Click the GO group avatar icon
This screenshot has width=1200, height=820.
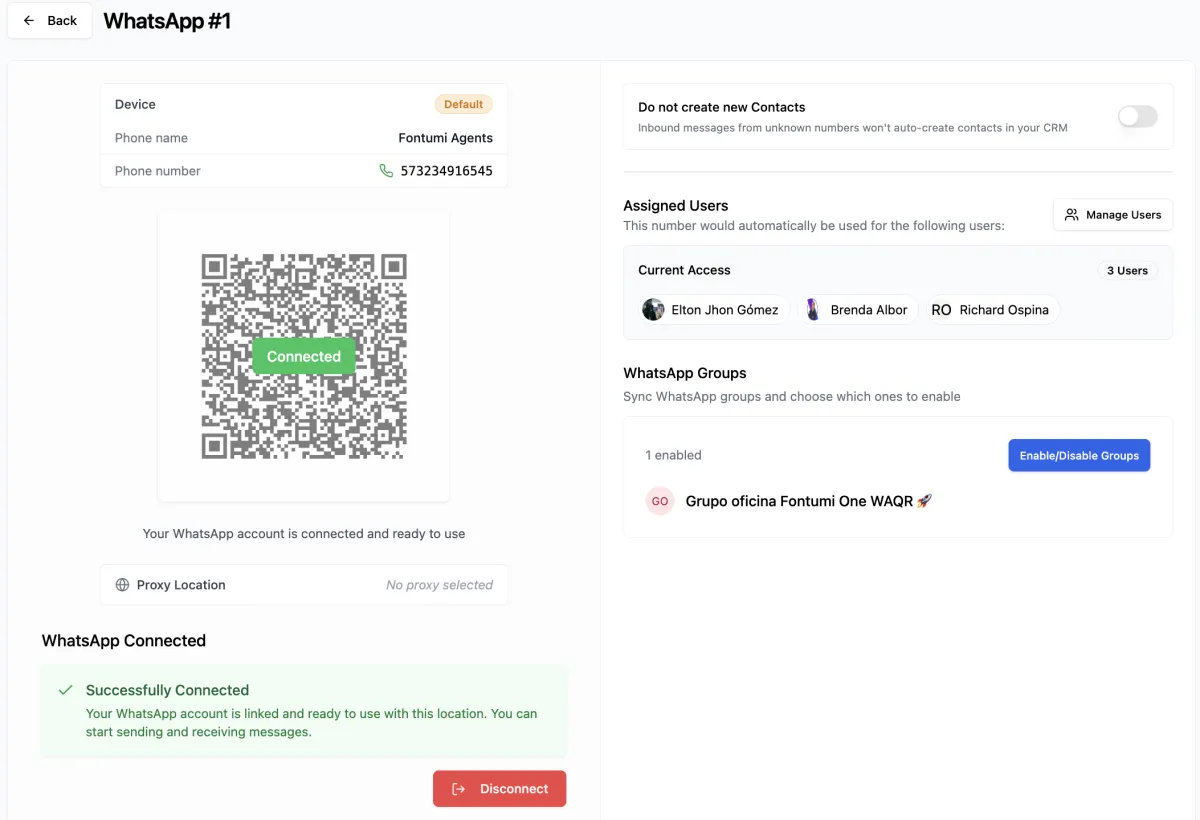click(660, 501)
